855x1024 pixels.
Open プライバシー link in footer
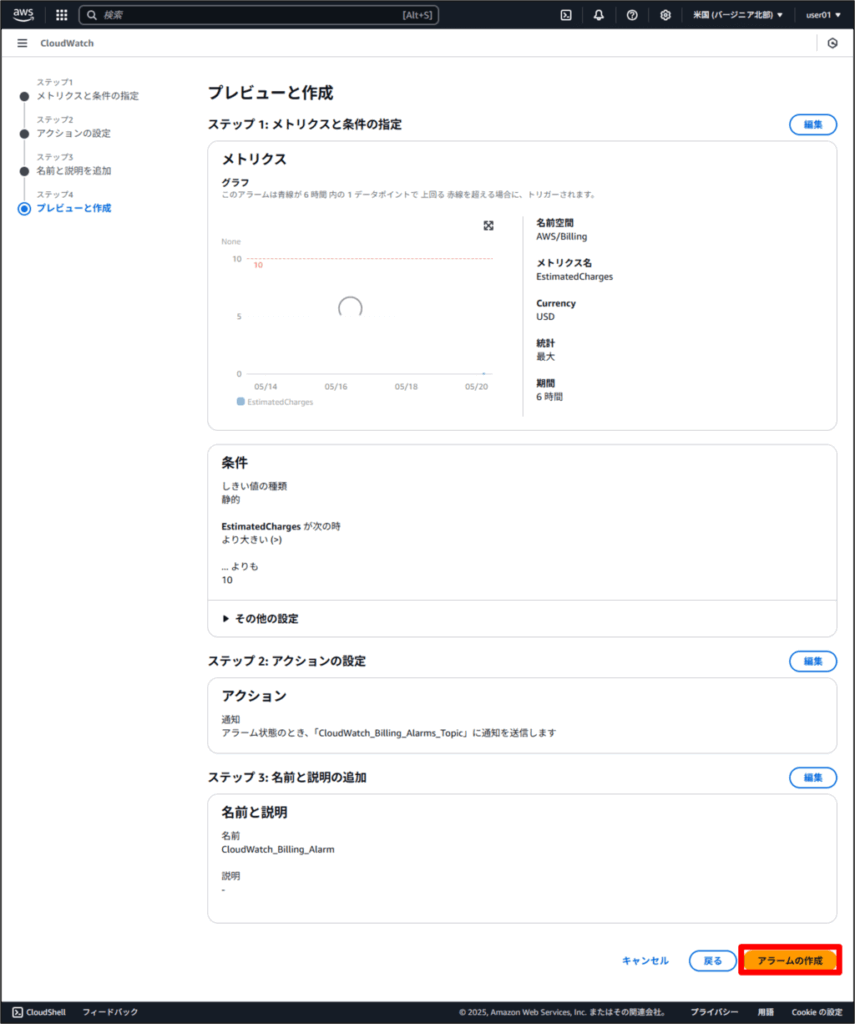[714, 1012]
